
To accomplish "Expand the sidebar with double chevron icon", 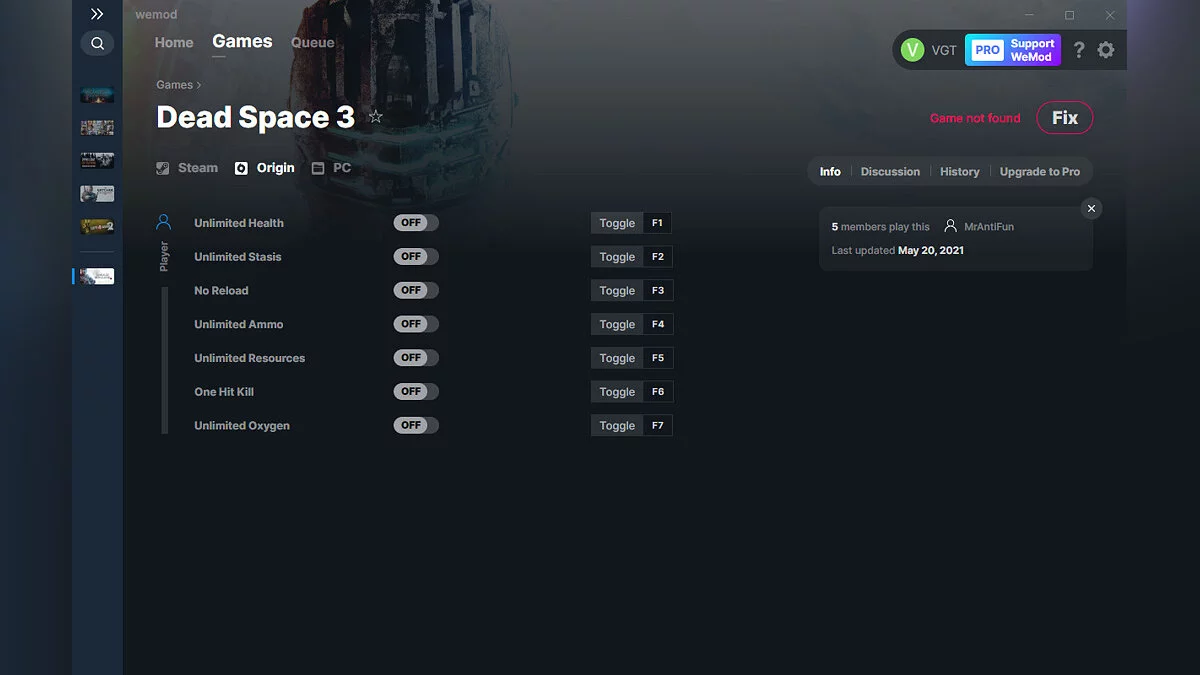I will point(97,14).
